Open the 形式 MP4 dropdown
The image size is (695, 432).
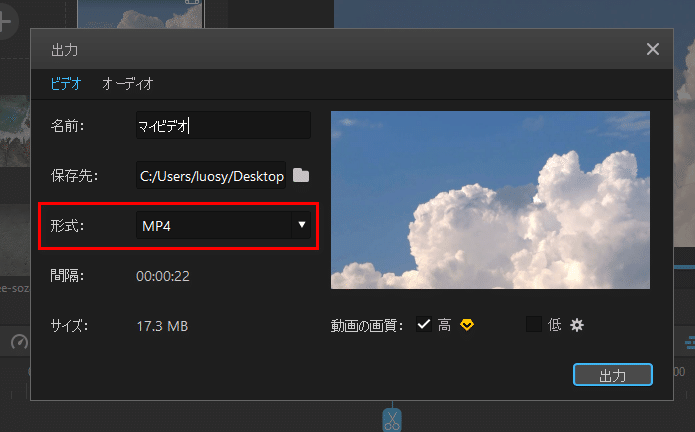click(x=223, y=226)
